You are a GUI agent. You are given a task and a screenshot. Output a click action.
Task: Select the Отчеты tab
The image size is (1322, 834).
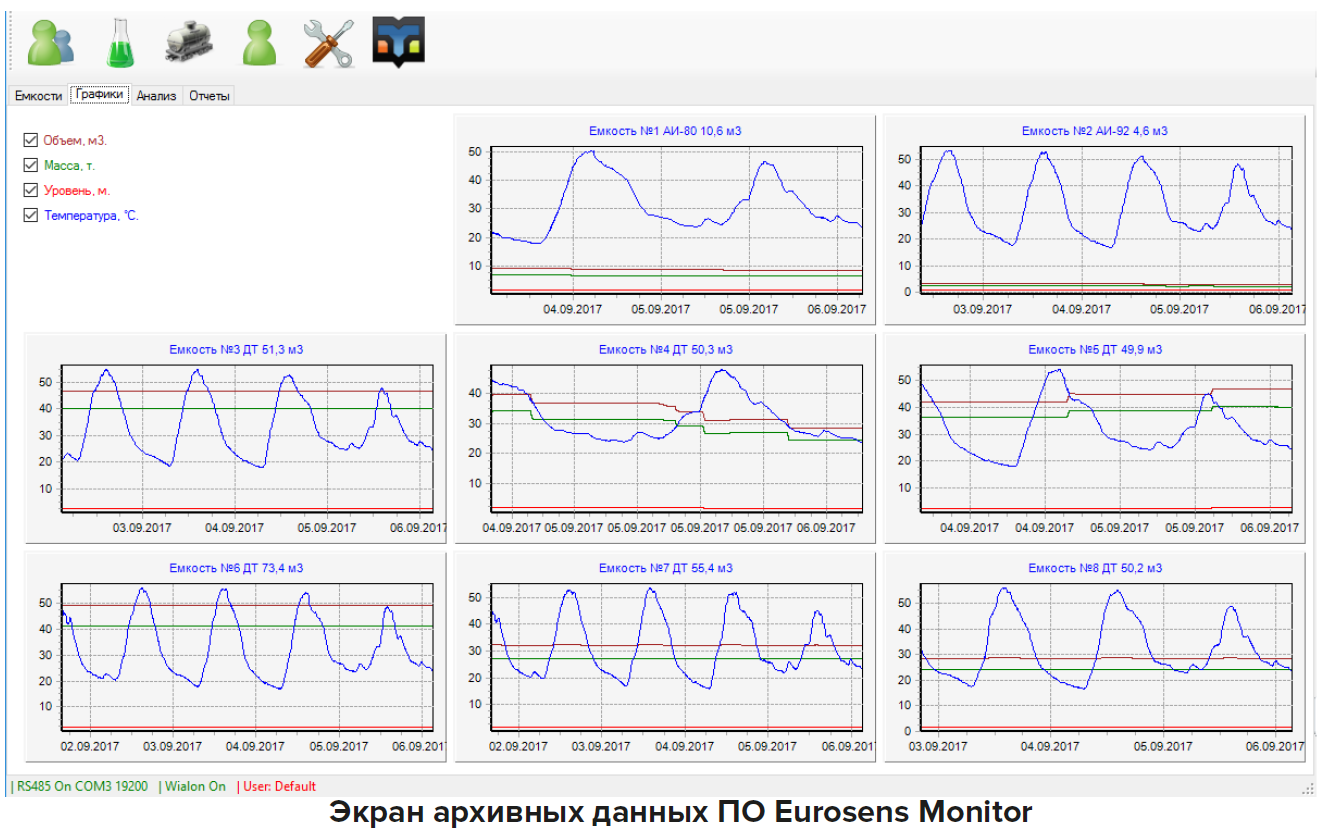(212, 94)
